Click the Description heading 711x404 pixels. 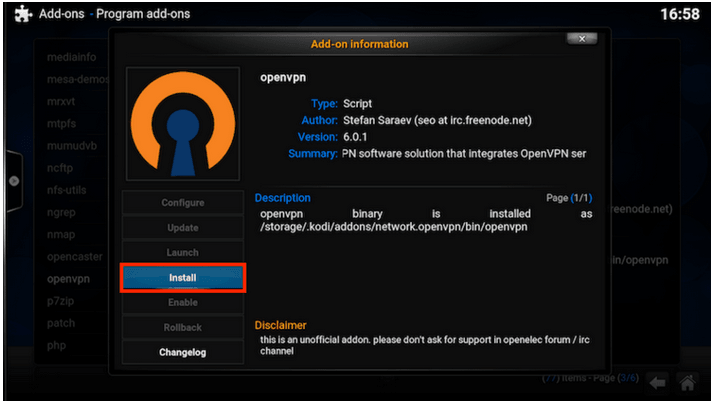(282, 198)
